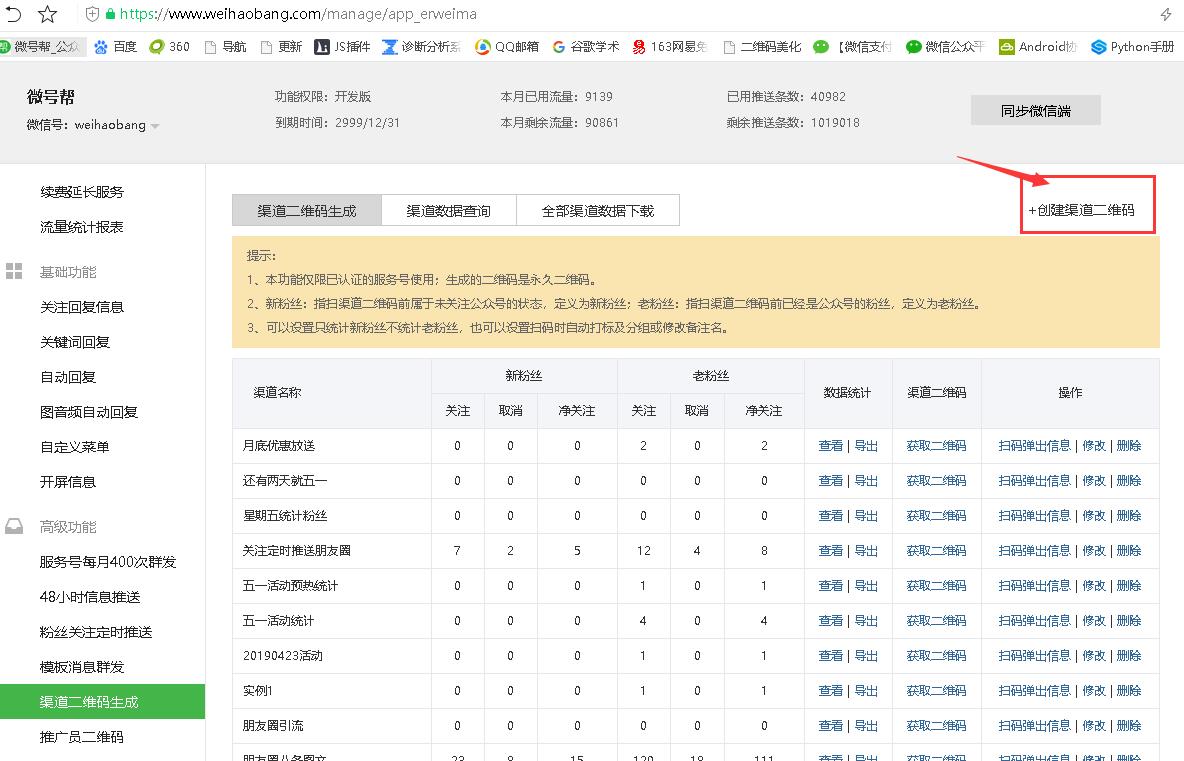Open the QQ邮箱 bookmark

click(507, 47)
